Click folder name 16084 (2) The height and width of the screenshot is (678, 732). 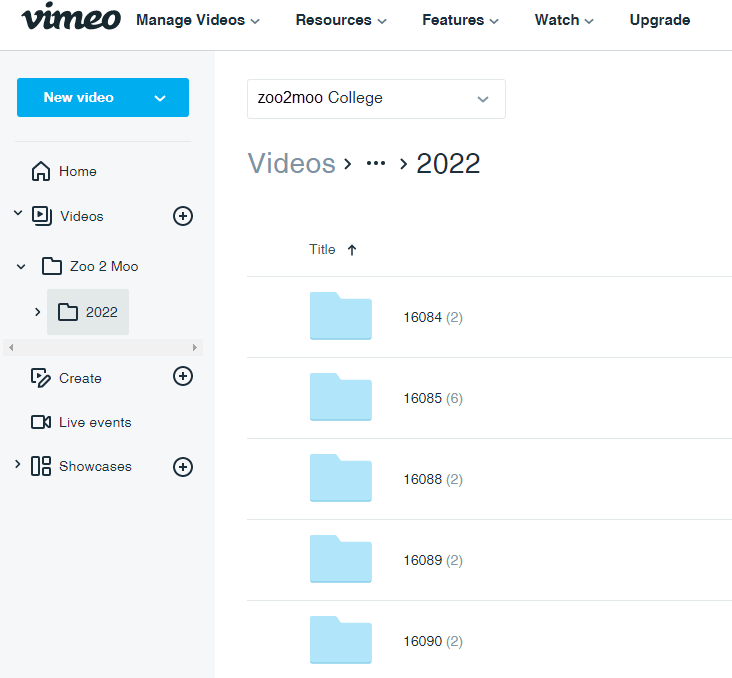pos(433,318)
